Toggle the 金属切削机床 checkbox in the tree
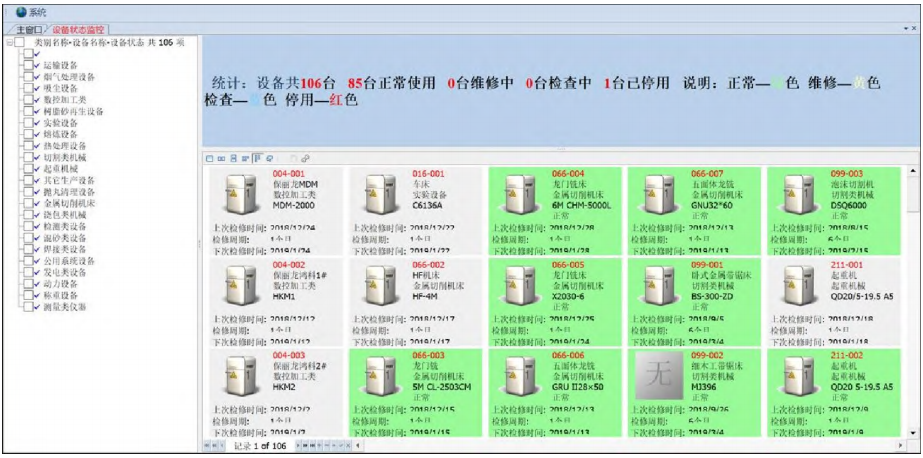 pos(31,203)
